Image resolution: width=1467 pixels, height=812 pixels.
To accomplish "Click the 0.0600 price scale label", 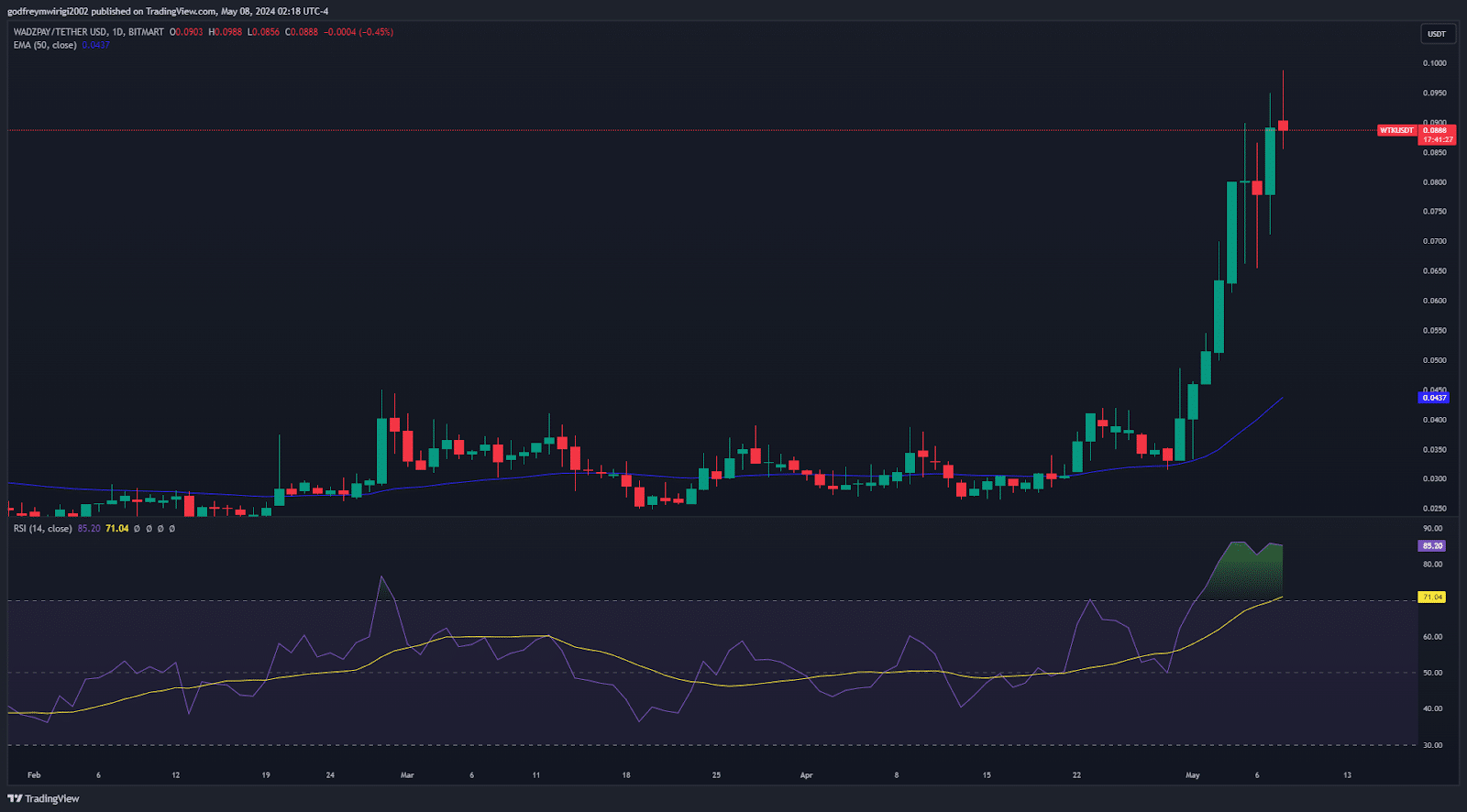I will pyautogui.click(x=1435, y=301).
